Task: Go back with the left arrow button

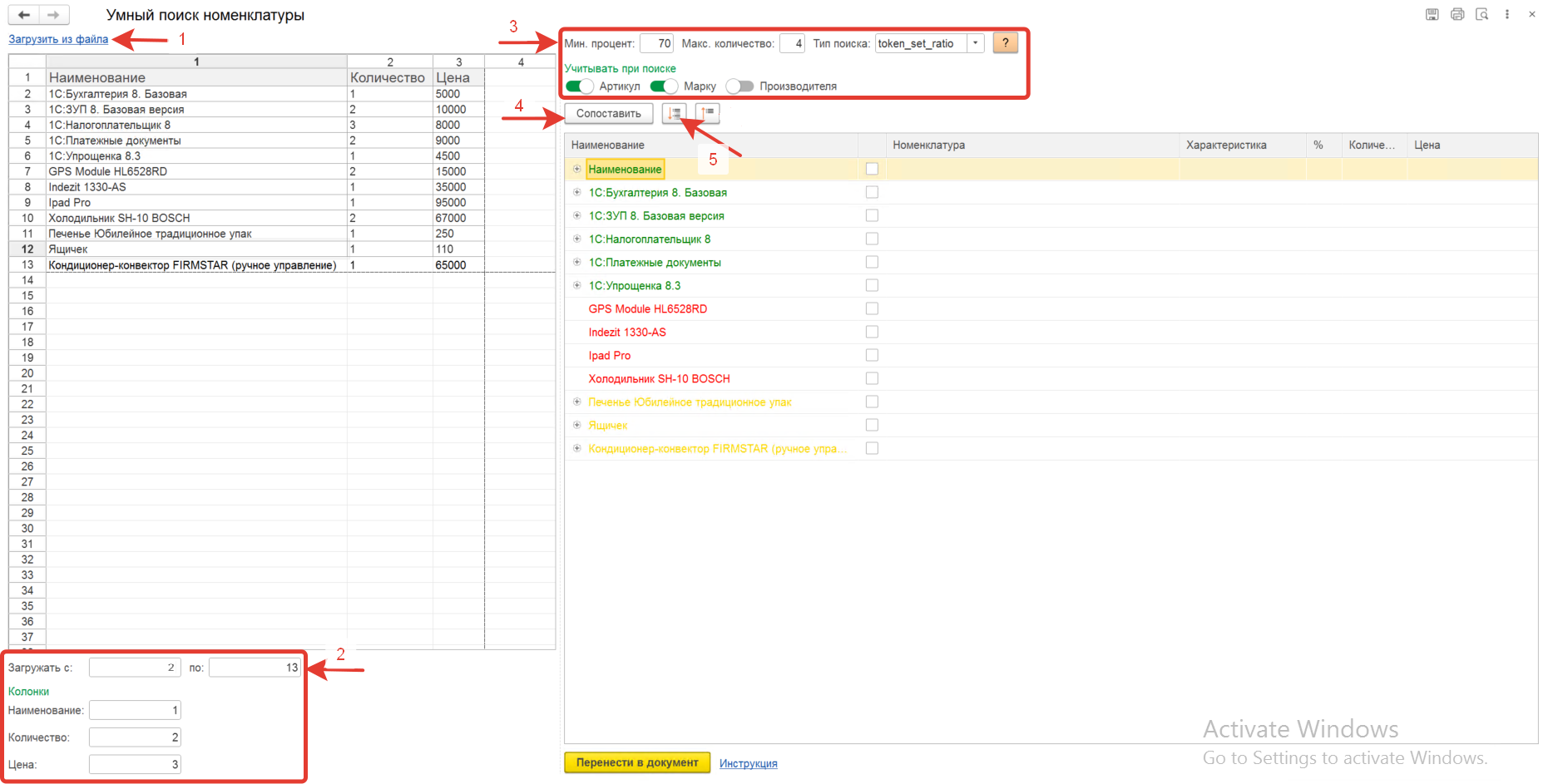Action: click(24, 15)
